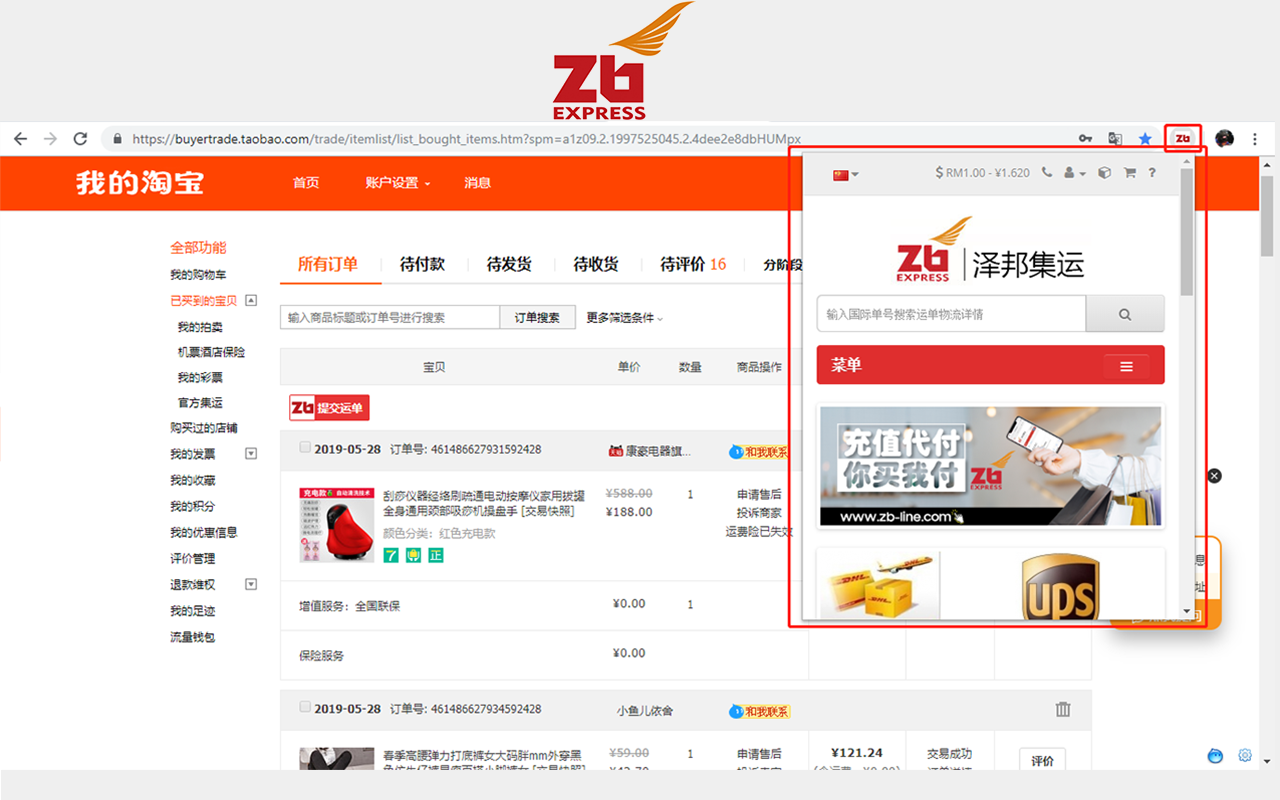
Task: Click the parcel box icon in the popup
Action: tap(1104, 172)
